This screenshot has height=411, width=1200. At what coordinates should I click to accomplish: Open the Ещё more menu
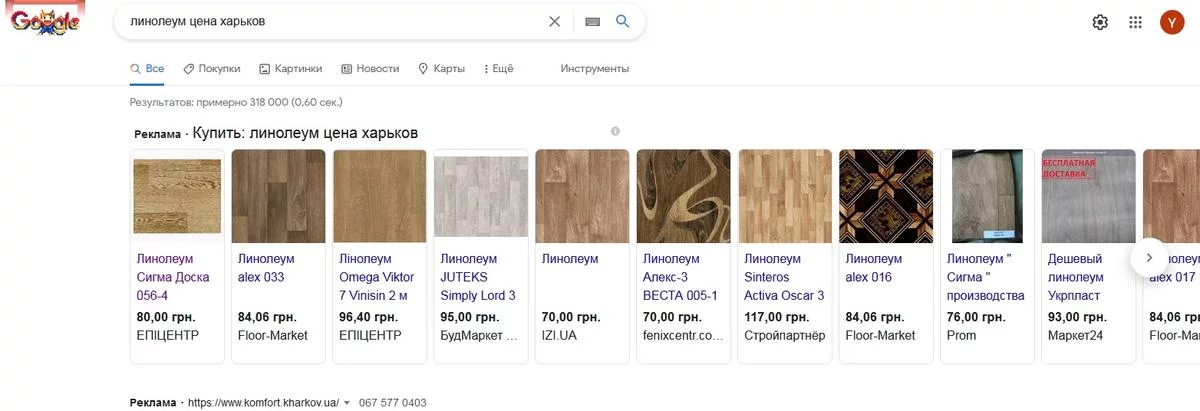pyautogui.click(x=498, y=69)
